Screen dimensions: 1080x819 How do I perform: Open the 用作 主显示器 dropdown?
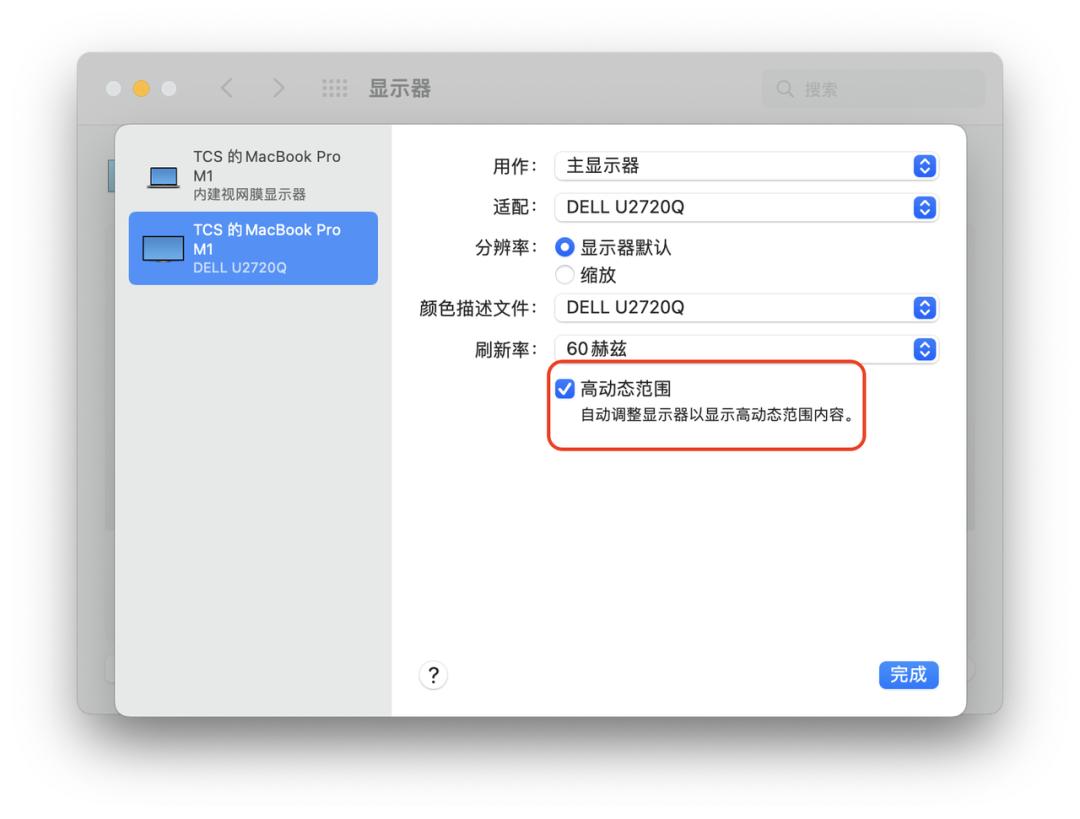(747, 166)
